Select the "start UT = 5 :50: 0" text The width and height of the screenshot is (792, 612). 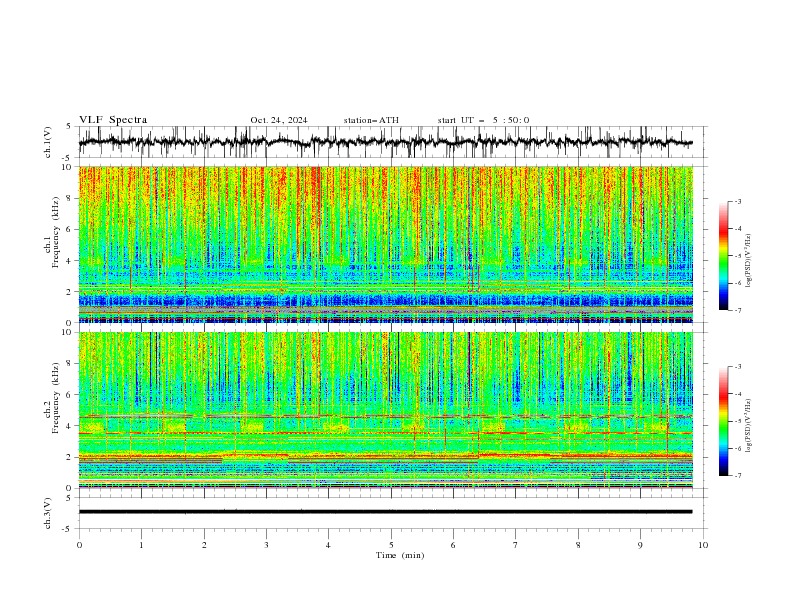[x=483, y=120]
